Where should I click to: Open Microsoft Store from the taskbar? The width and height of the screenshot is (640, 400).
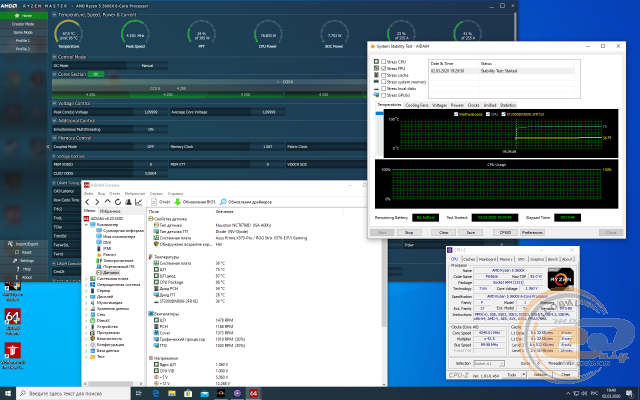tap(188, 393)
